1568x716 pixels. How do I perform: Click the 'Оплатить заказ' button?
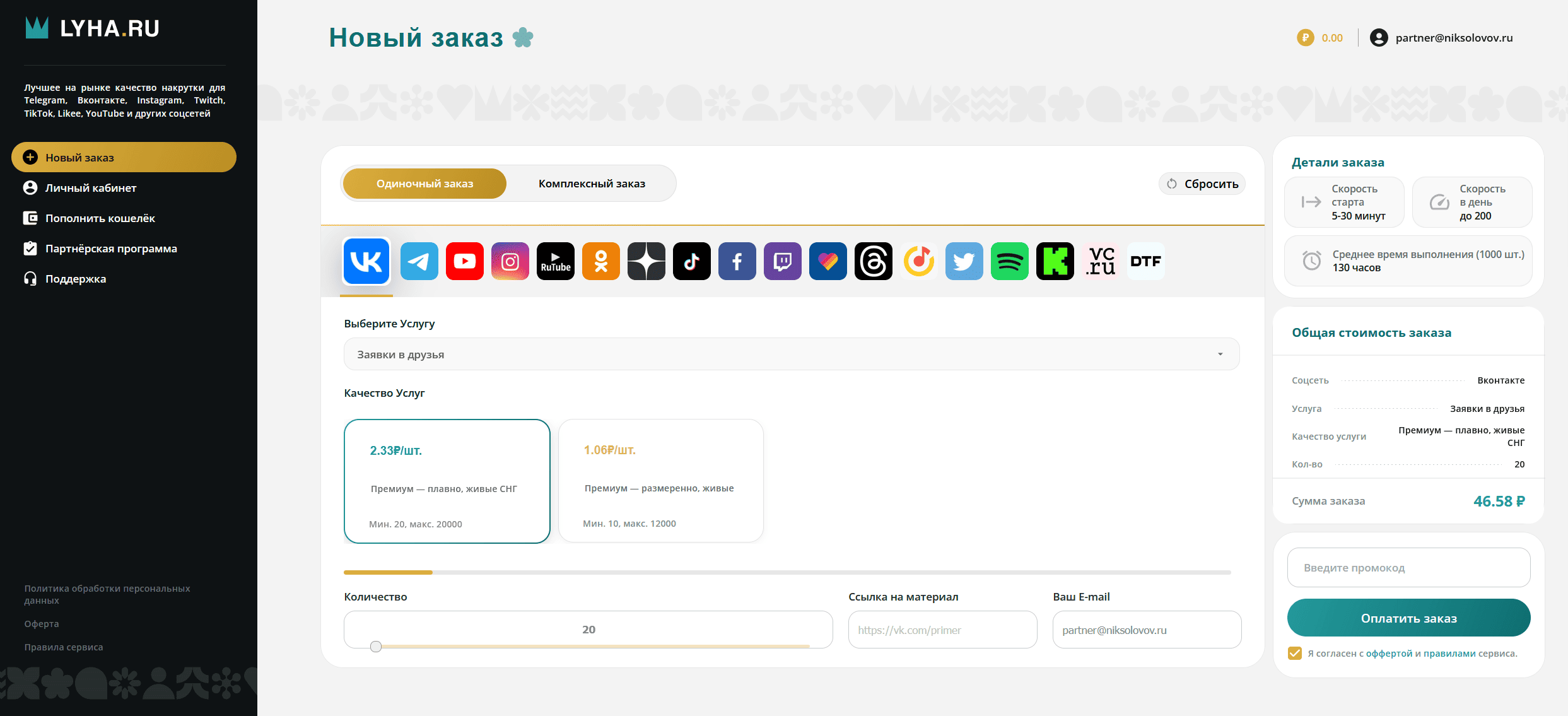tap(1408, 618)
